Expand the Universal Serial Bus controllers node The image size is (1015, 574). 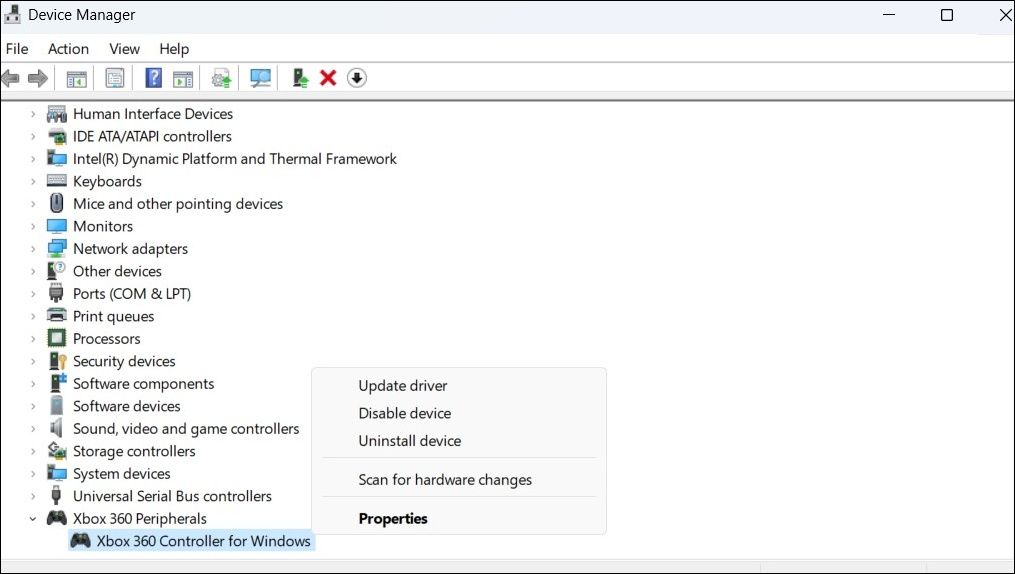pyautogui.click(x=33, y=496)
